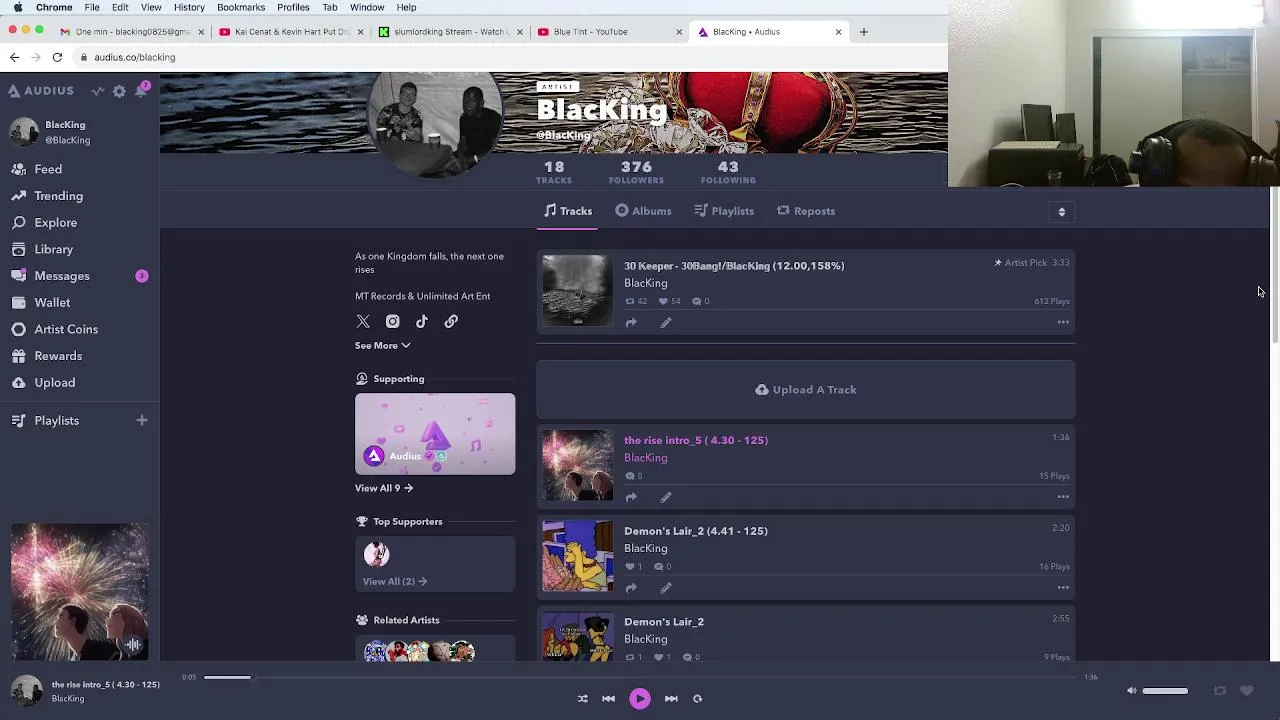Click the 30 Keeper track artwork
The image size is (1280, 720).
tap(578, 290)
